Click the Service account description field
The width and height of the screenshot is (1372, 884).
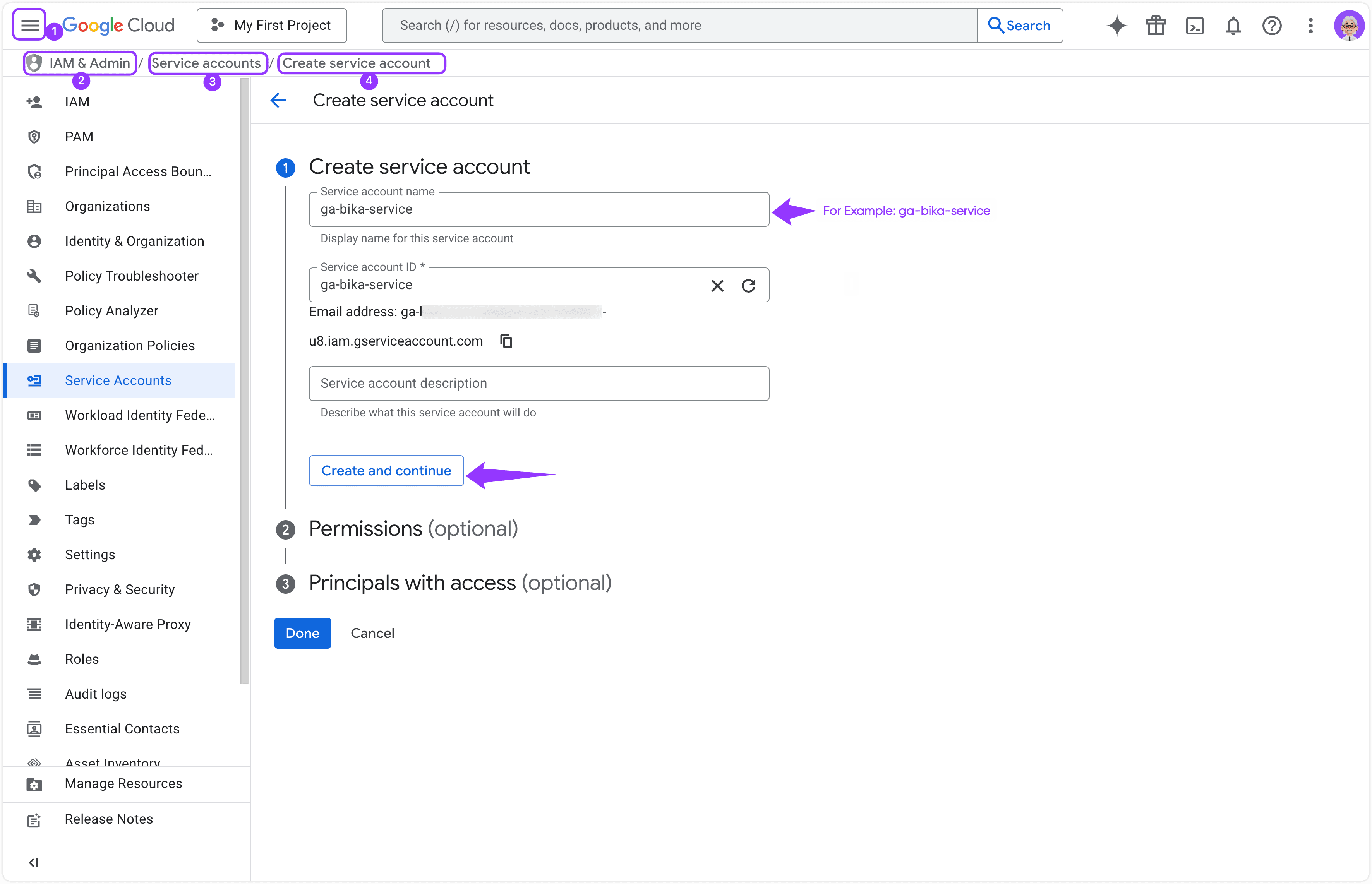(538, 383)
